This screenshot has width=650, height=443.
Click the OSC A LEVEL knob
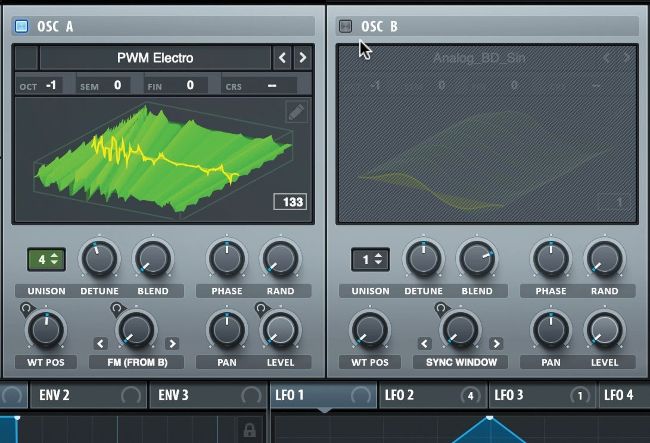click(x=280, y=329)
